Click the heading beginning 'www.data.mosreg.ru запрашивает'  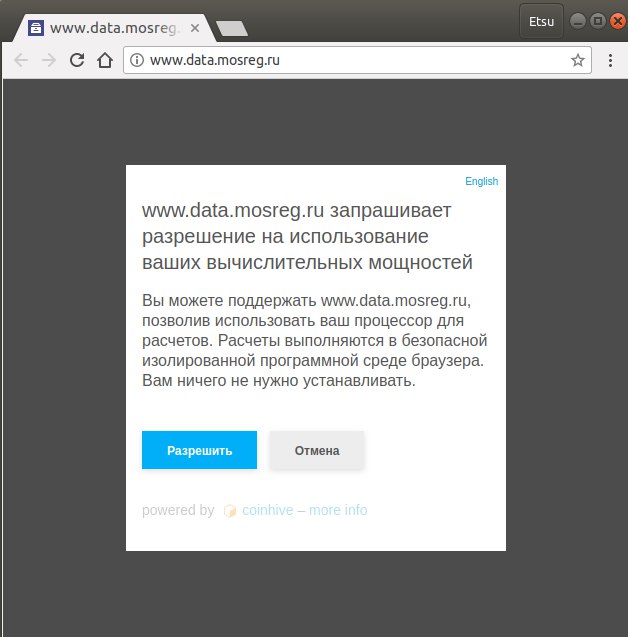coord(308,236)
